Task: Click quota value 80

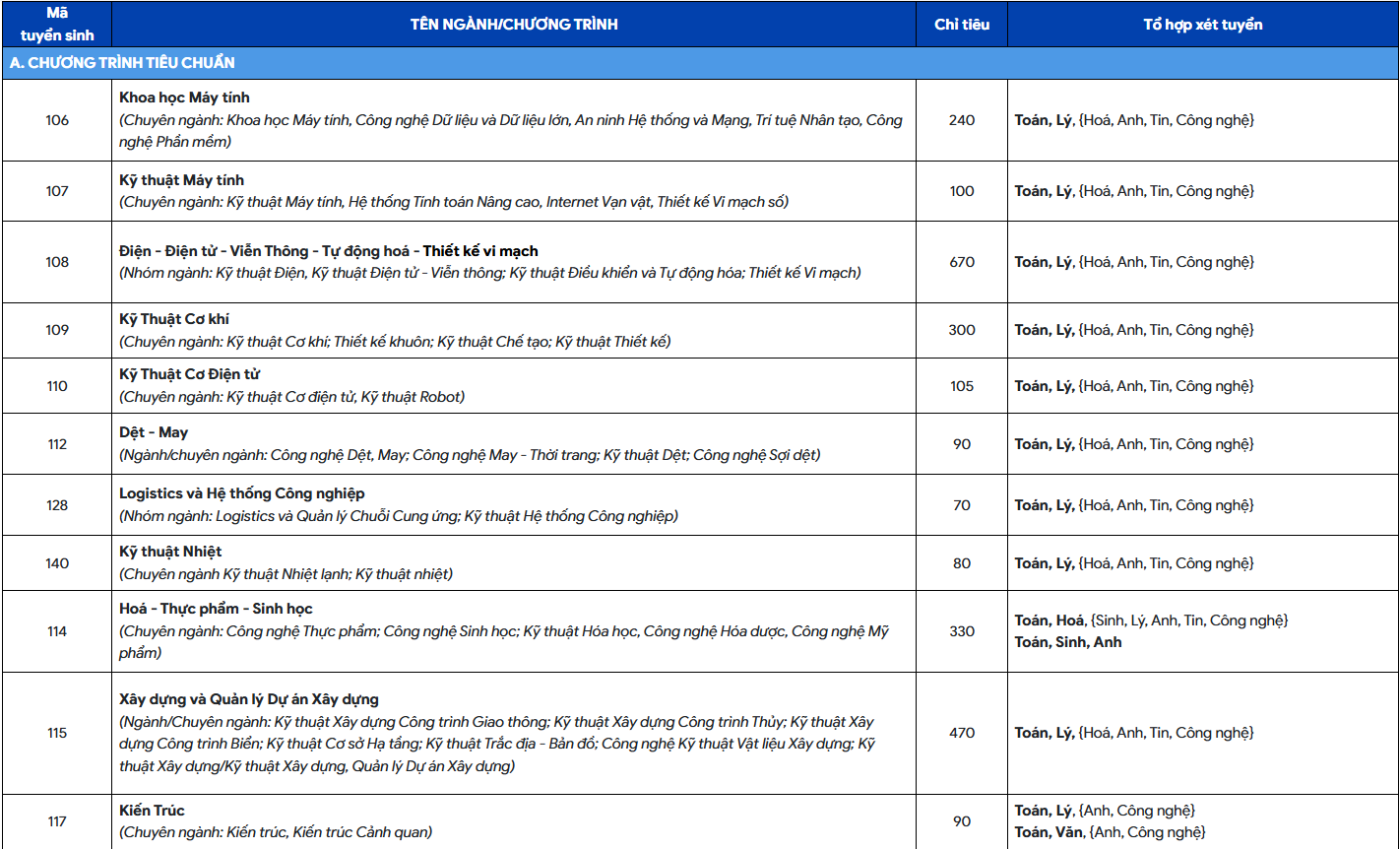Action: tap(962, 563)
